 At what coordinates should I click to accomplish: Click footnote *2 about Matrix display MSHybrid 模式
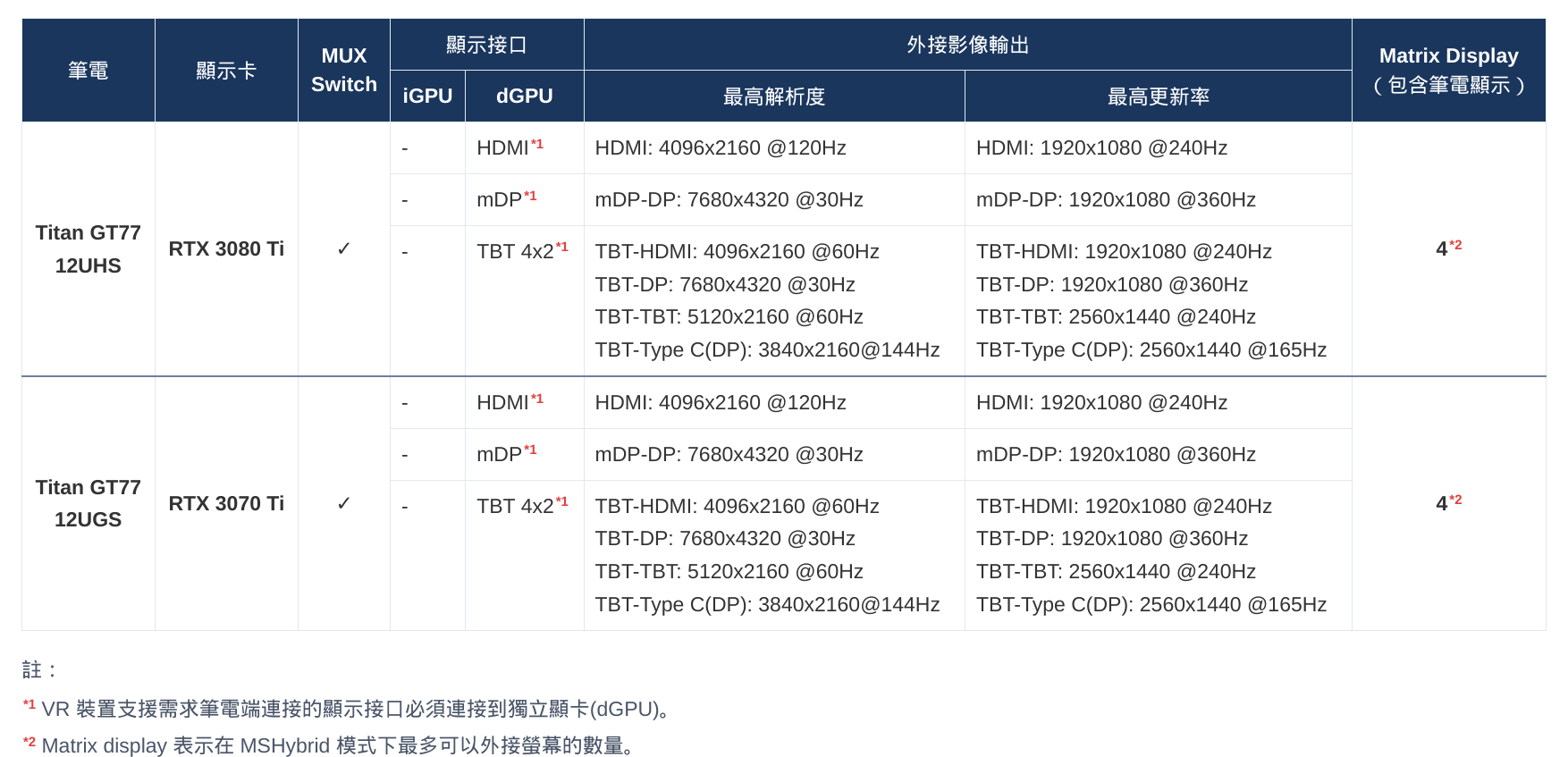click(329, 745)
